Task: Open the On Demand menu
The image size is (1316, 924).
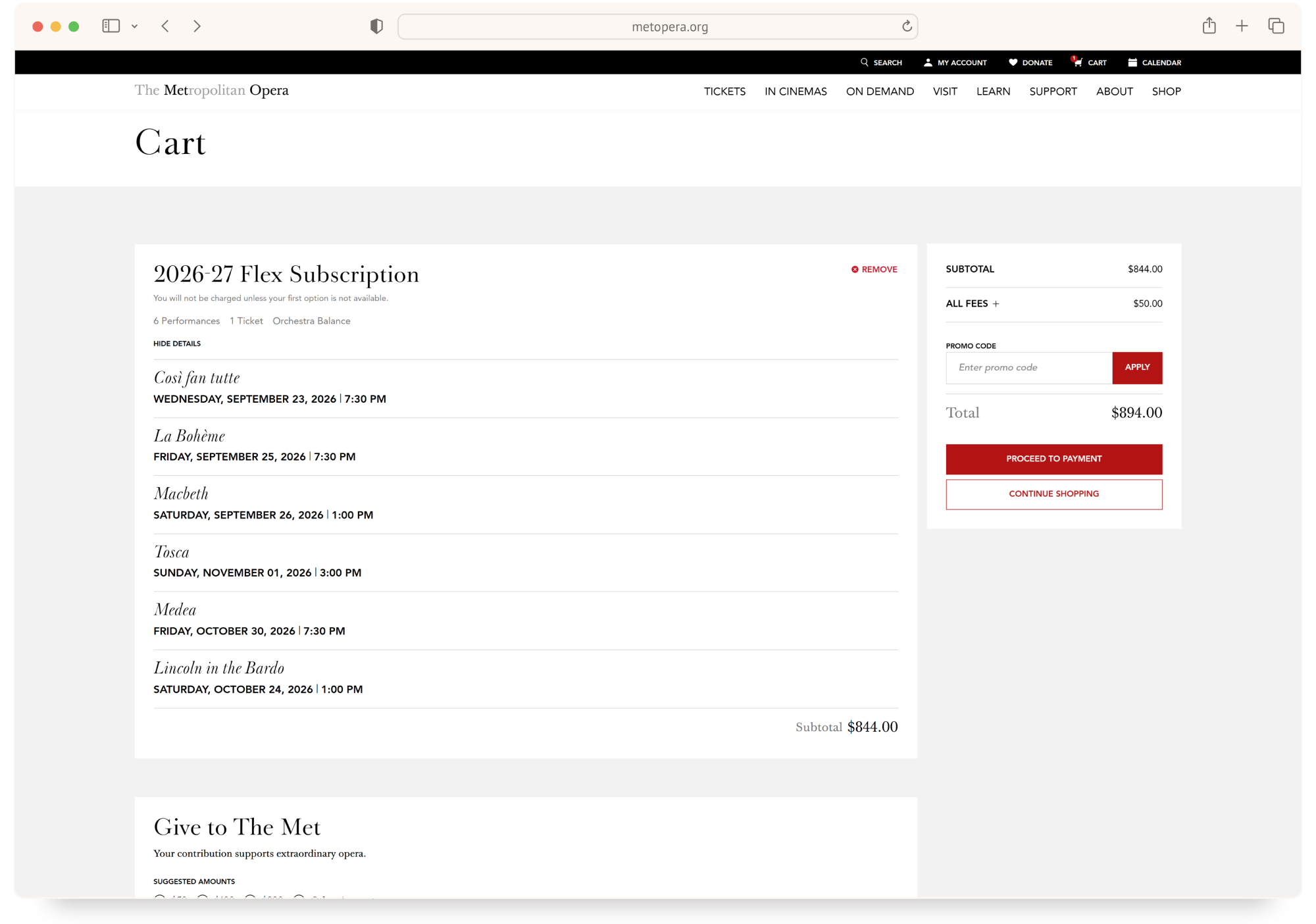Action: 880,91
